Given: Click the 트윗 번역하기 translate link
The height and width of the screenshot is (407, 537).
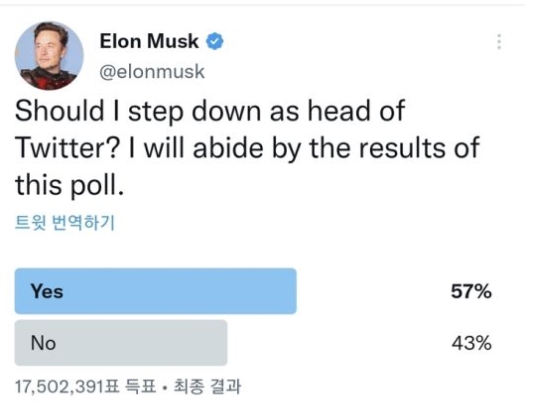Looking at the screenshot, I should click(65, 223).
